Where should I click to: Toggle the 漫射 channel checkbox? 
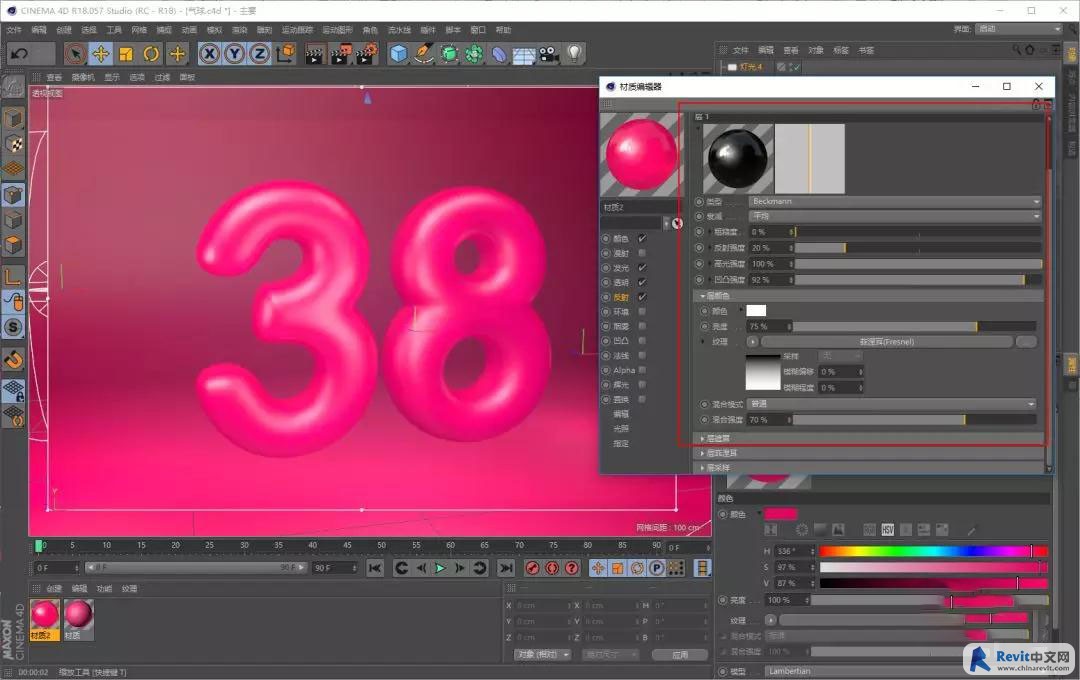(x=642, y=253)
